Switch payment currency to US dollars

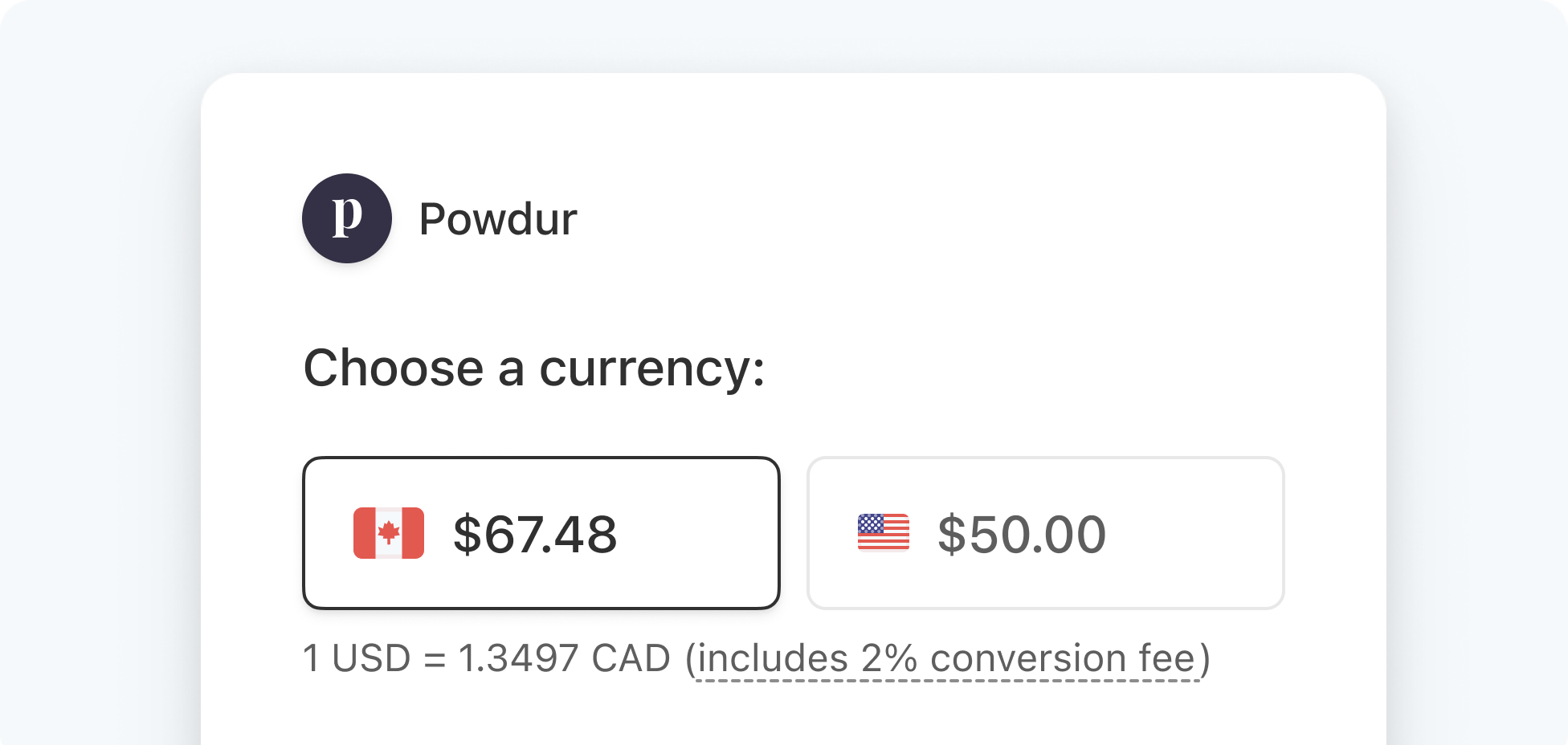[x=1046, y=533]
